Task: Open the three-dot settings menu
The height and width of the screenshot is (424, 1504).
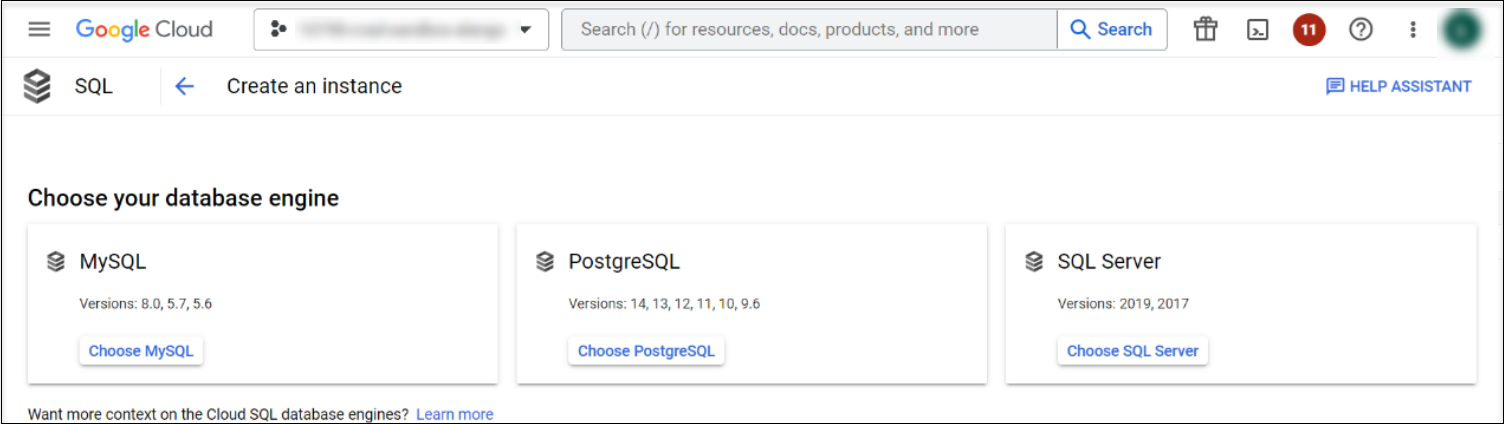Action: point(1413,29)
